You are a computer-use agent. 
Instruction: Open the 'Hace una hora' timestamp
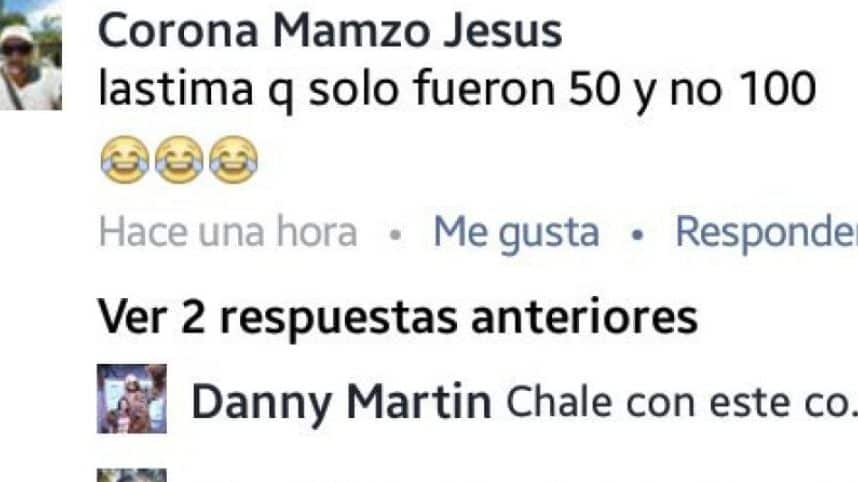pos(228,232)
